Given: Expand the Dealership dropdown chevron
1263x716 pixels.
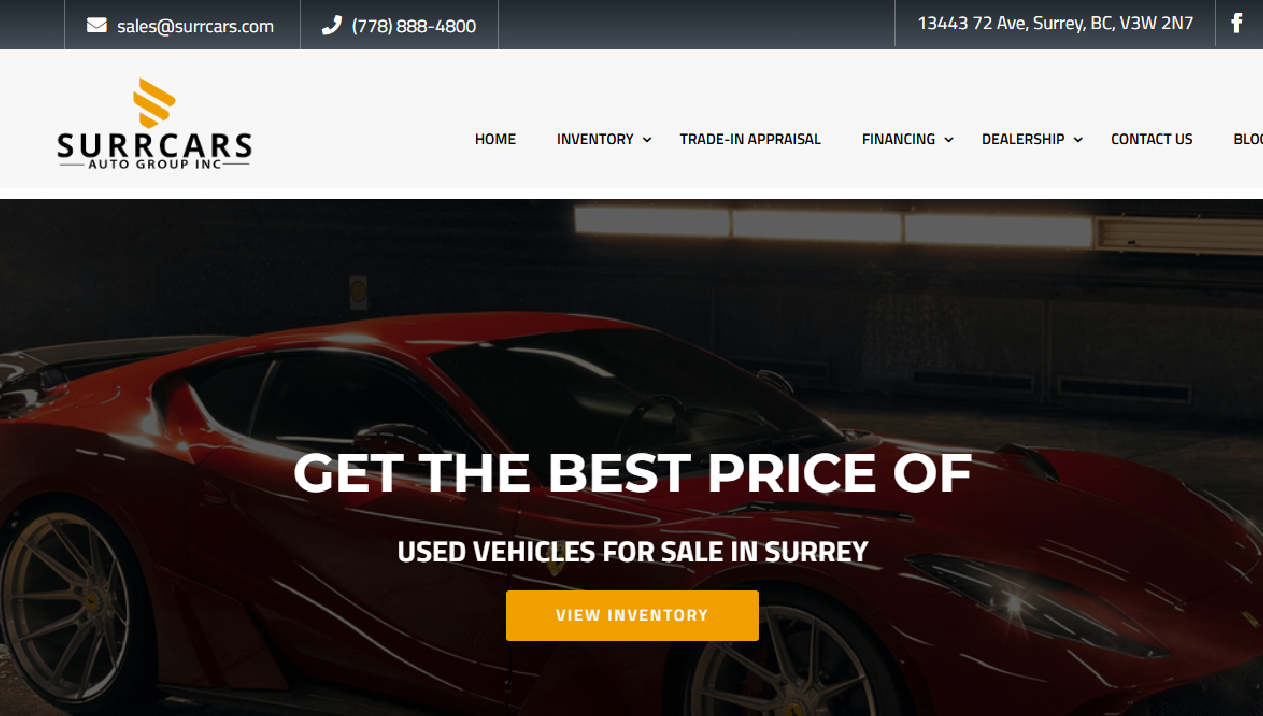Looking at the screenshot, I should (1078, 140).
